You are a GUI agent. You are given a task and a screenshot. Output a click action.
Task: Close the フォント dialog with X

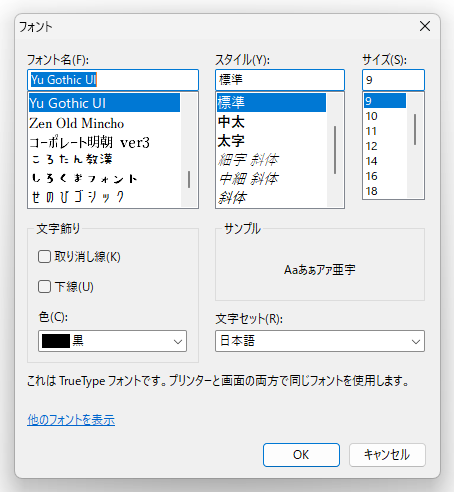pos(425,26)
